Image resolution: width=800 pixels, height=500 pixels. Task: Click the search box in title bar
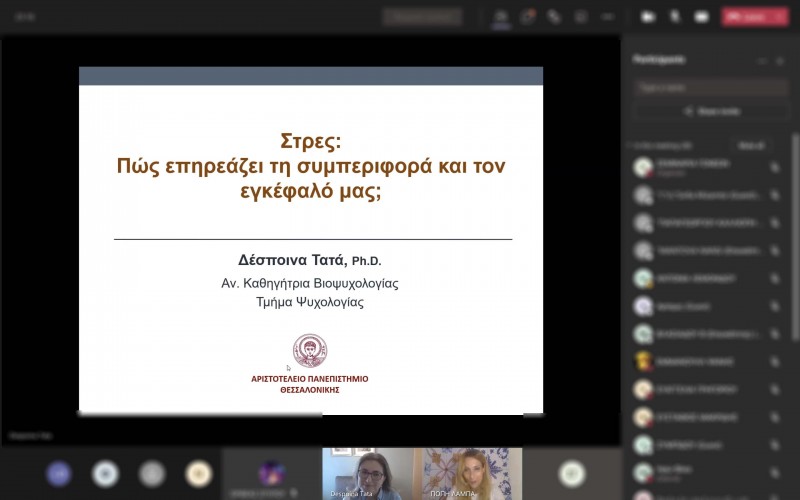coord(422,17)
